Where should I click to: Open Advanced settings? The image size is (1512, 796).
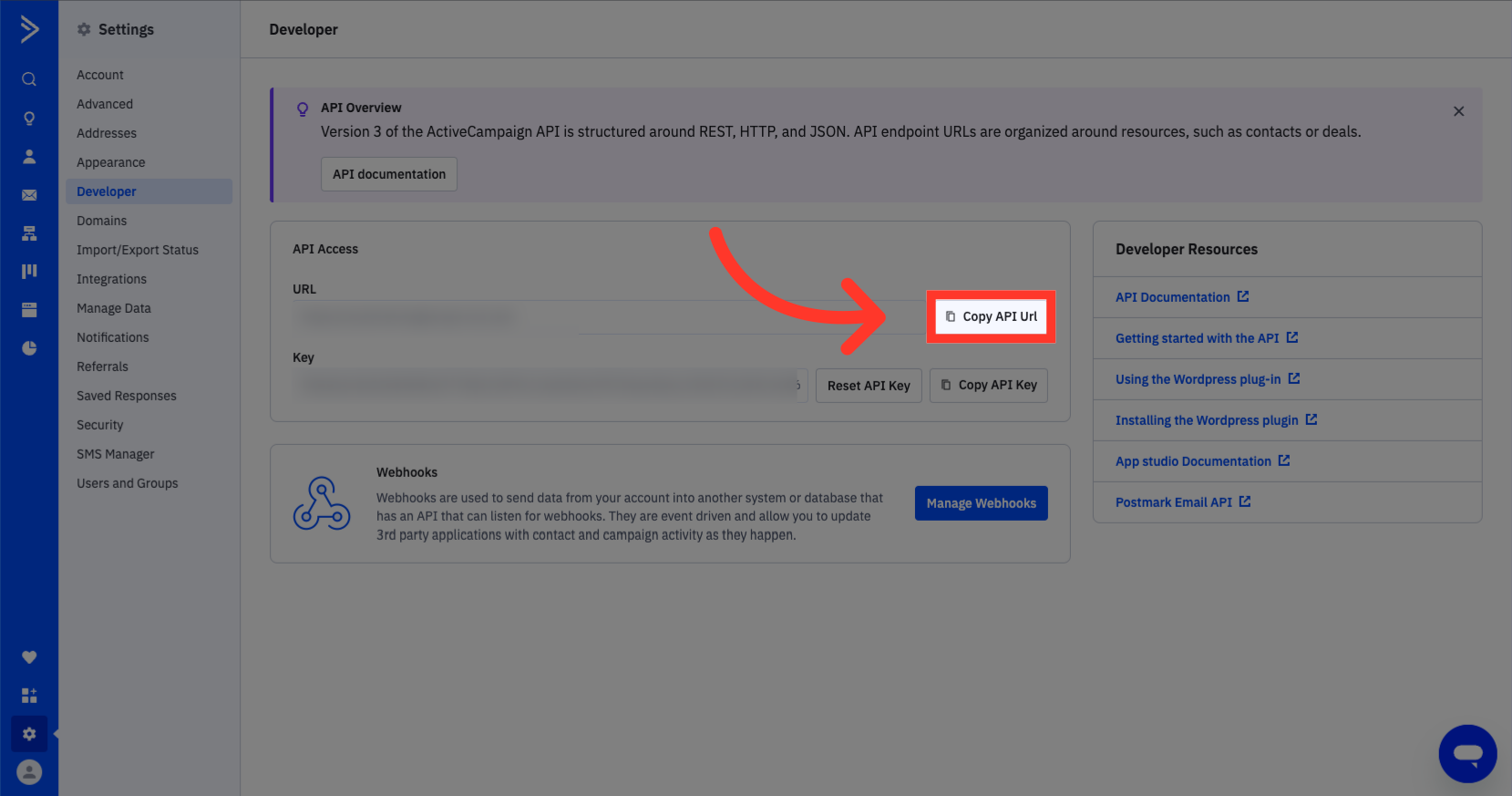105,104
